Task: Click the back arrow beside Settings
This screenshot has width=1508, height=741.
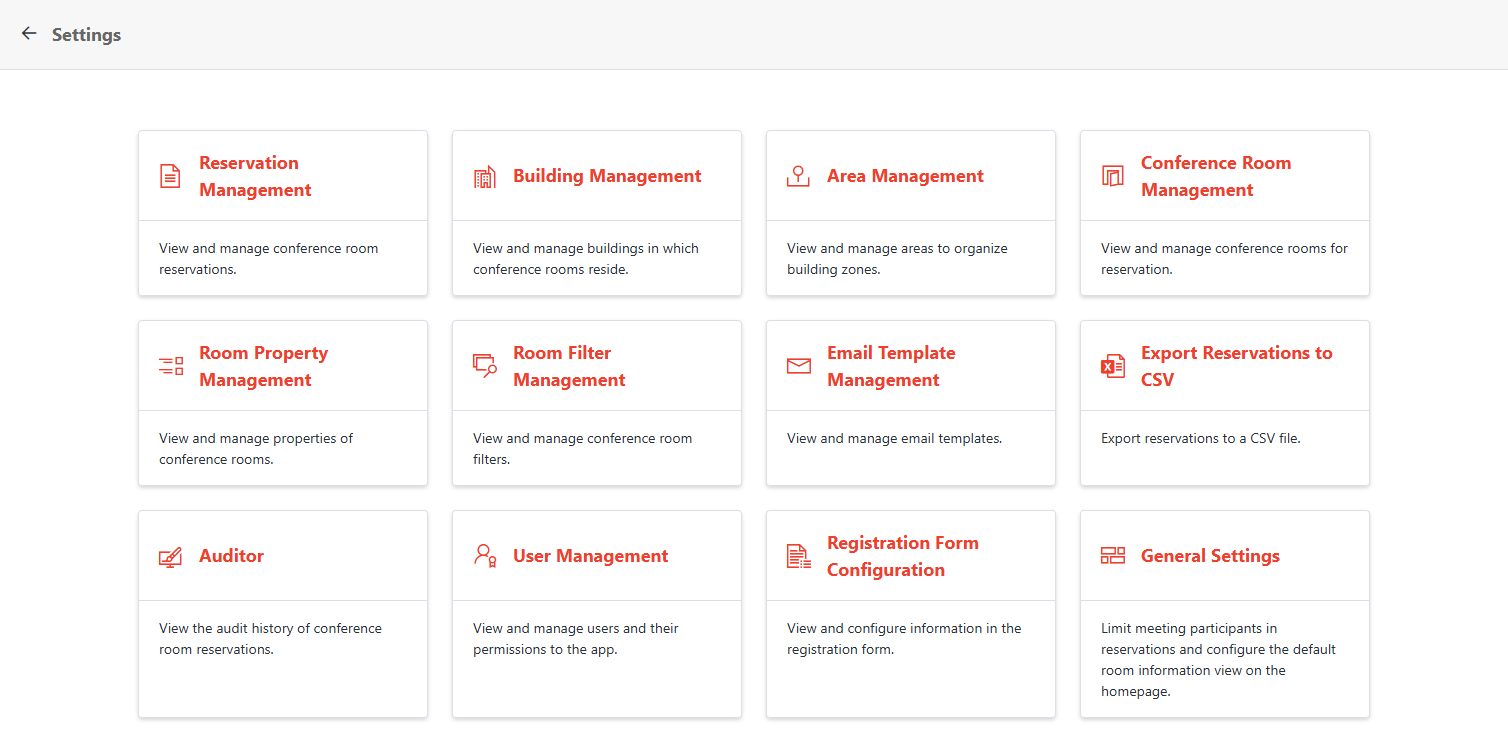Action: pos(28,33)
